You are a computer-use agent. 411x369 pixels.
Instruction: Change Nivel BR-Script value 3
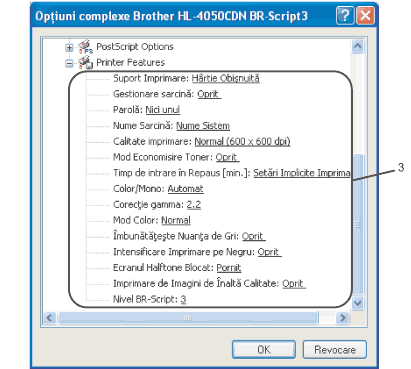183,299
